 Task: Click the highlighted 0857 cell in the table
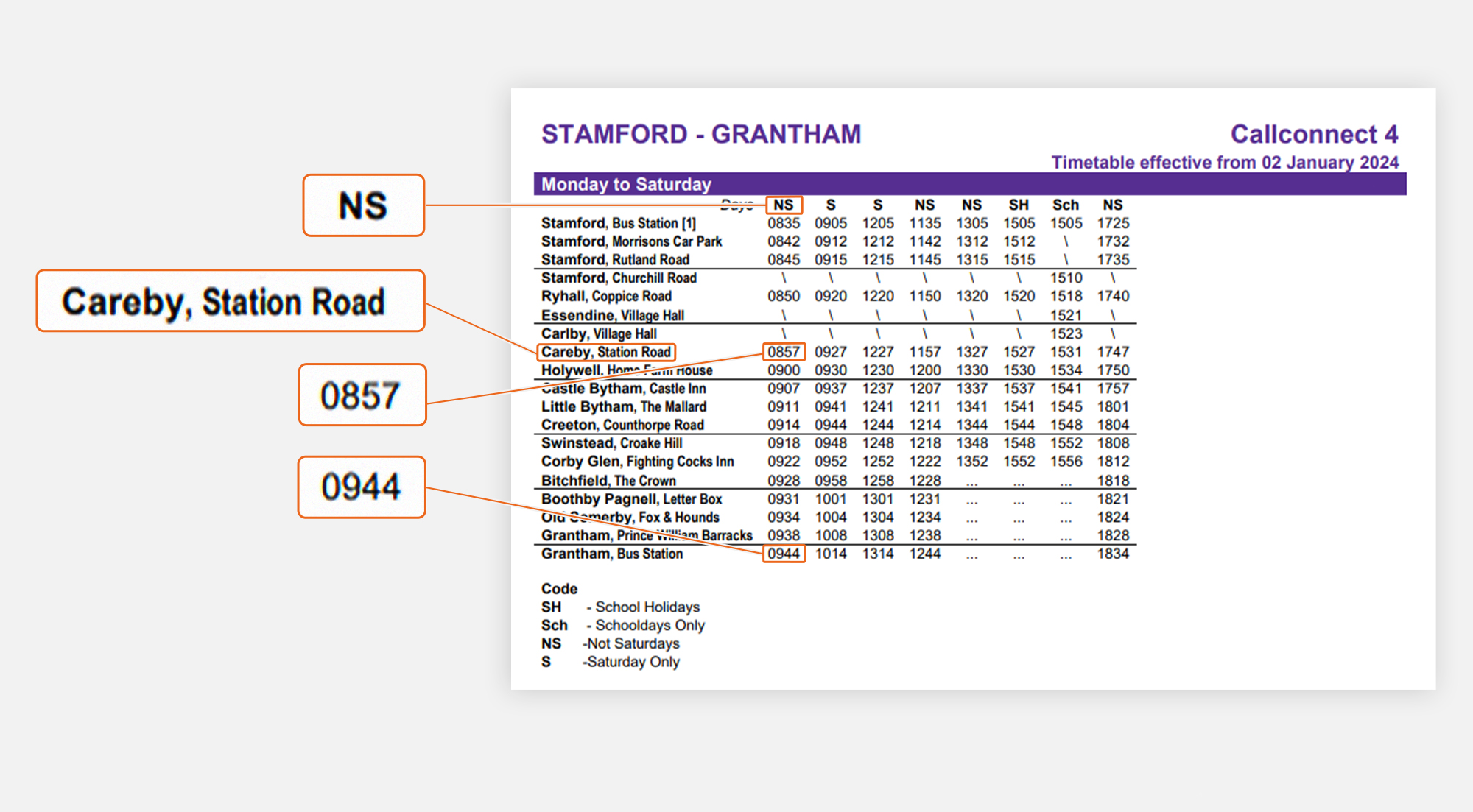(784, 351)
